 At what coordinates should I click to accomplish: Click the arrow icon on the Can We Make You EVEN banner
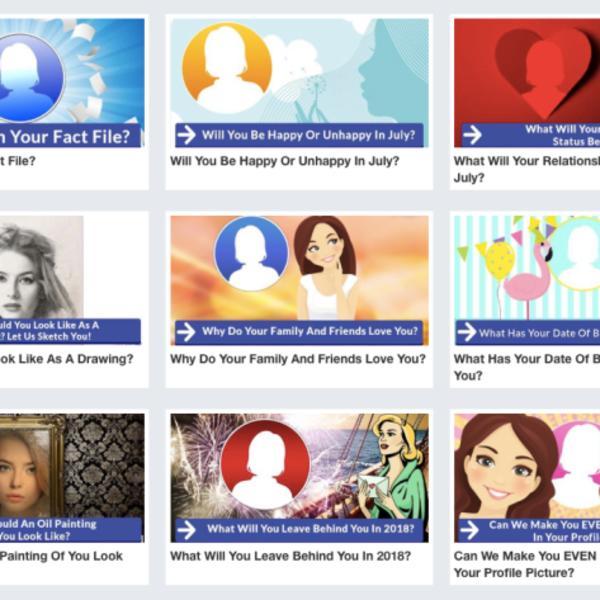[470, 530]
